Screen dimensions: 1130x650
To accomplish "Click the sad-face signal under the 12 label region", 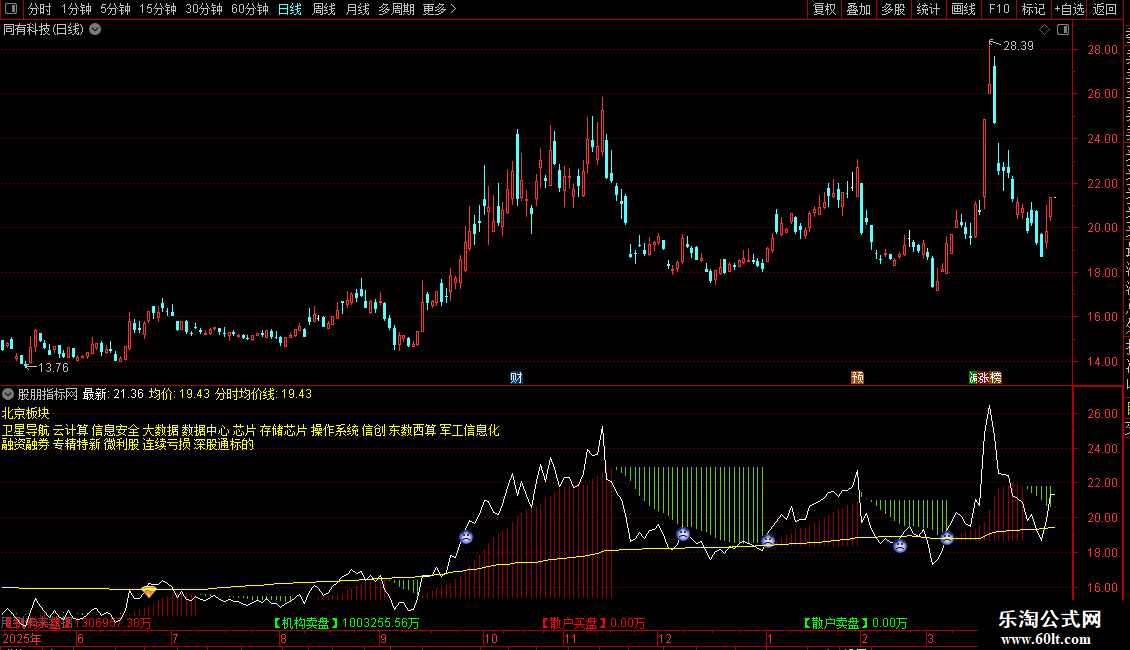I will coord(683,534).
